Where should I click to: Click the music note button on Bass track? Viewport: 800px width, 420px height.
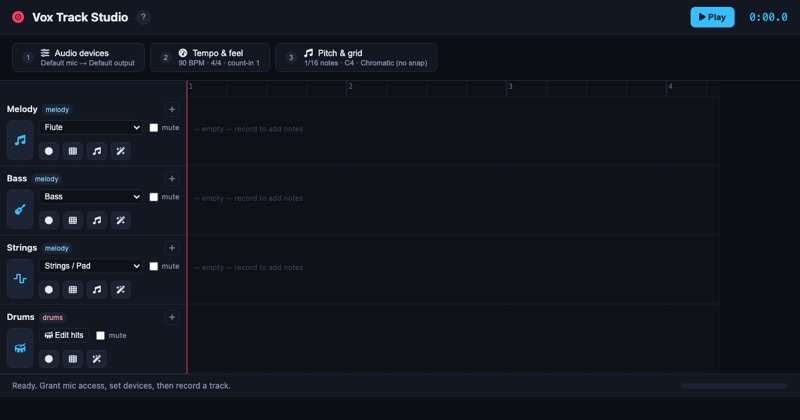tap(97, 220)
